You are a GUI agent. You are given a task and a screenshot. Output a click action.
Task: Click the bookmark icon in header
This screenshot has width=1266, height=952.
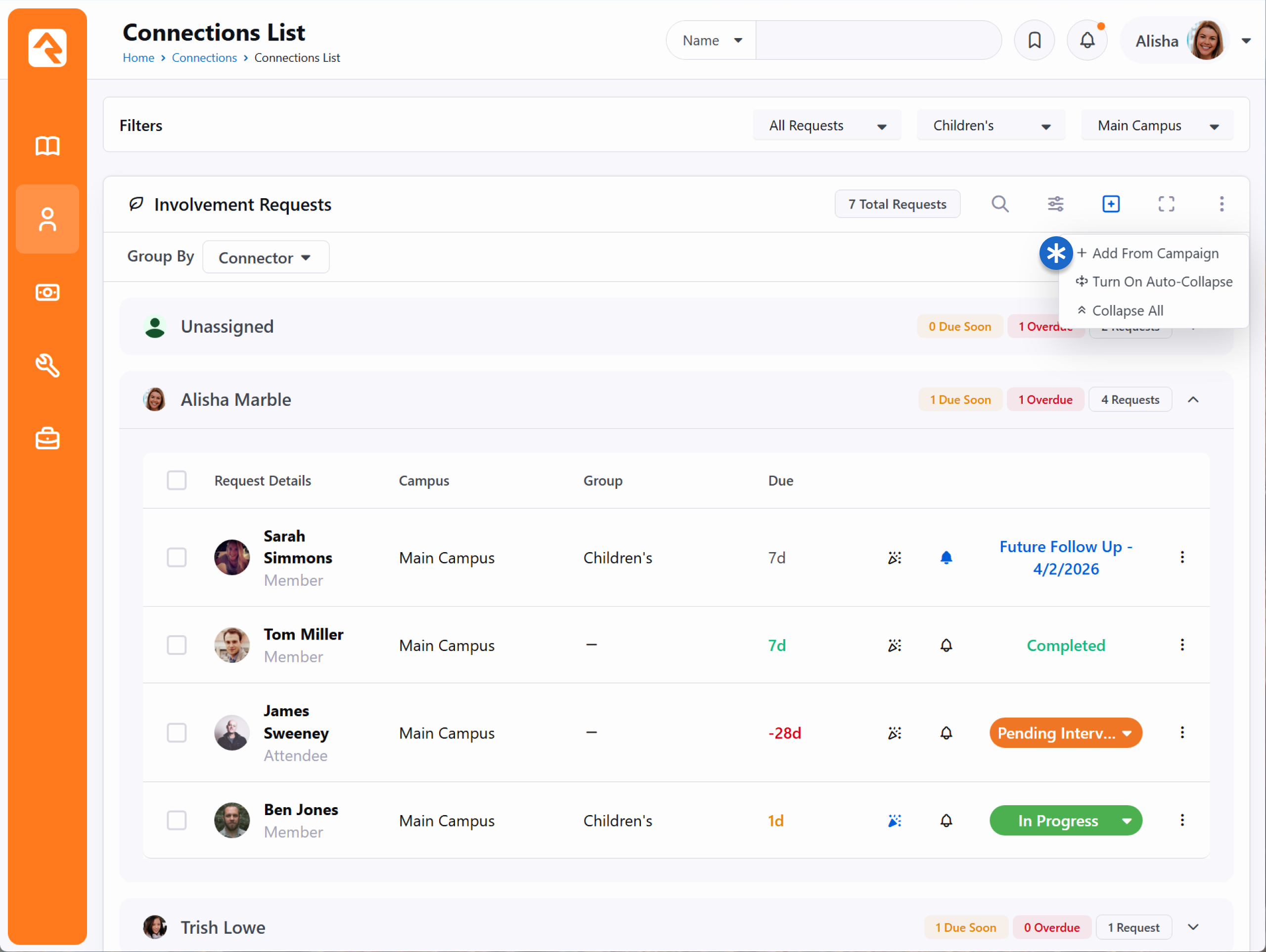pos(1034,40)
